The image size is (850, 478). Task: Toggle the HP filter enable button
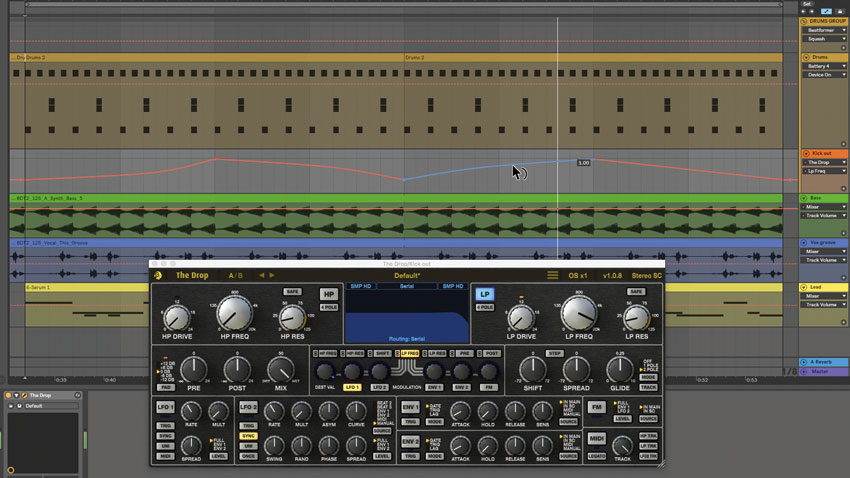tap(329, 294)
